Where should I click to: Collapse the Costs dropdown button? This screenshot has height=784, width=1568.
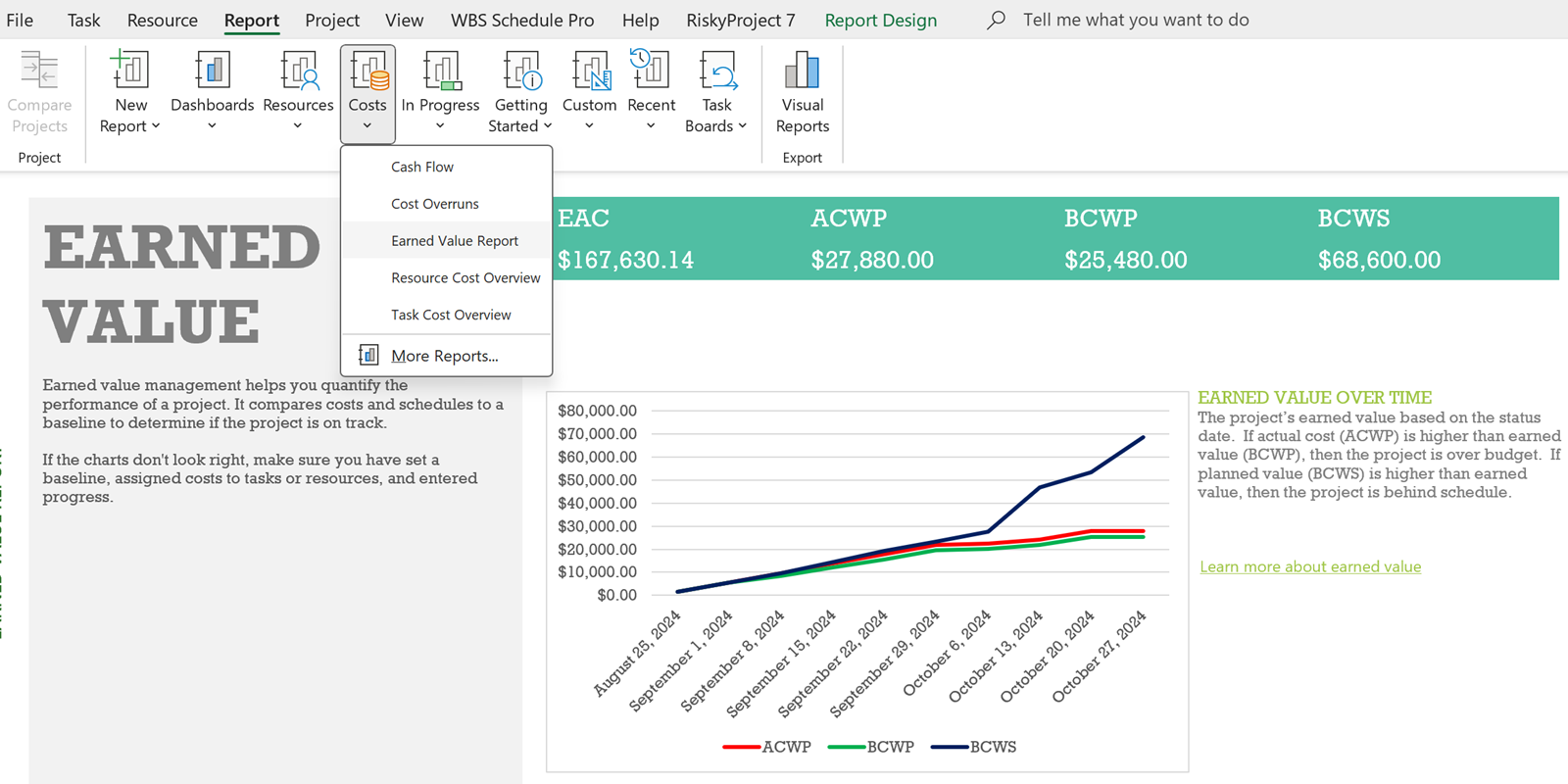pyautogui.click(x=367, y=94)
